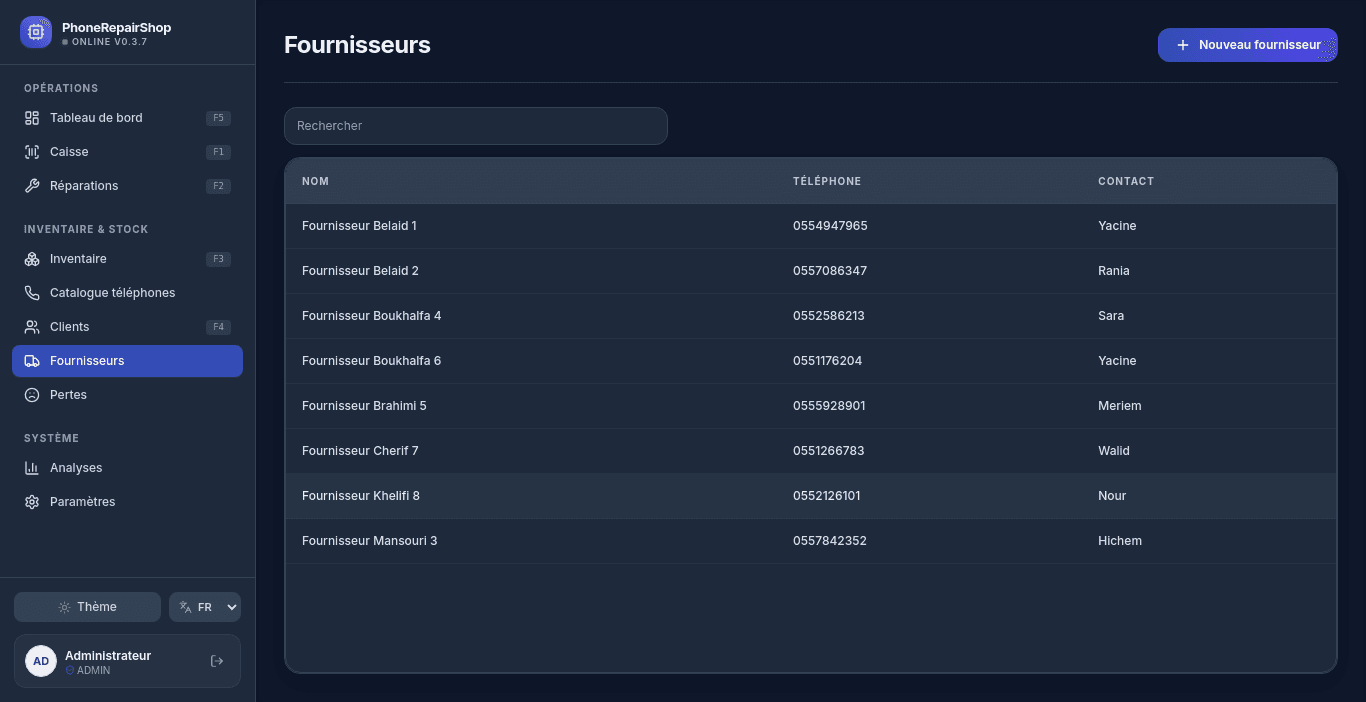Select Clients in the sidebar
Screen dimensions: 1366x702
tap(127, 327)
